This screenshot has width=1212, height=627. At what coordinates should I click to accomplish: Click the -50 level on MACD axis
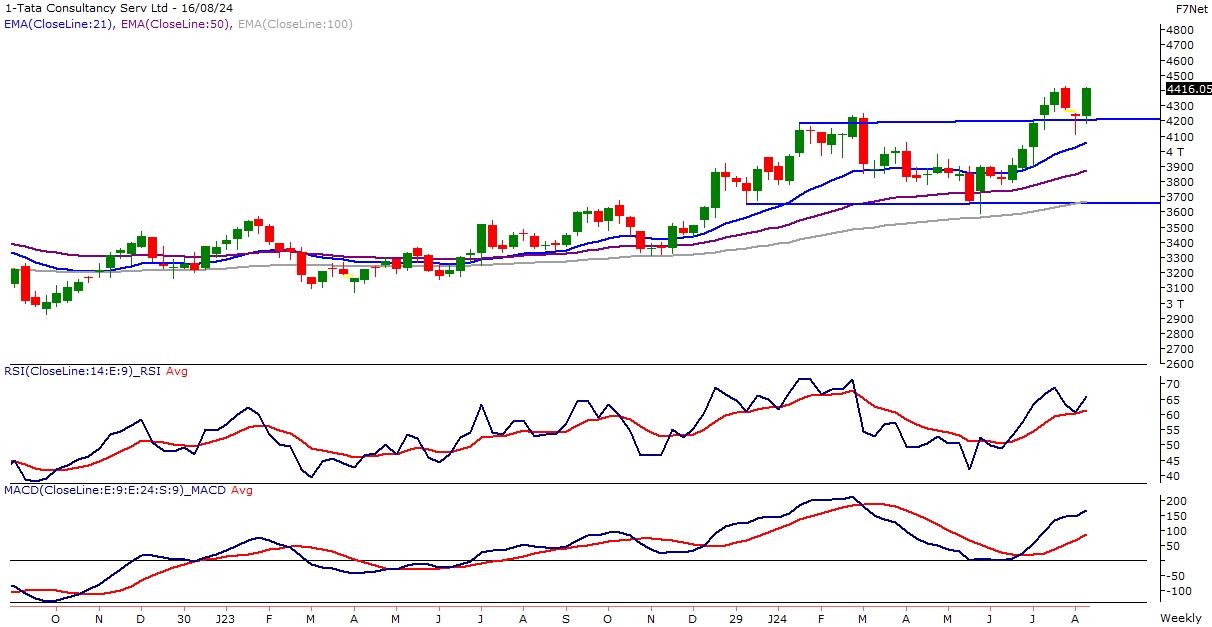[1176, 576]
